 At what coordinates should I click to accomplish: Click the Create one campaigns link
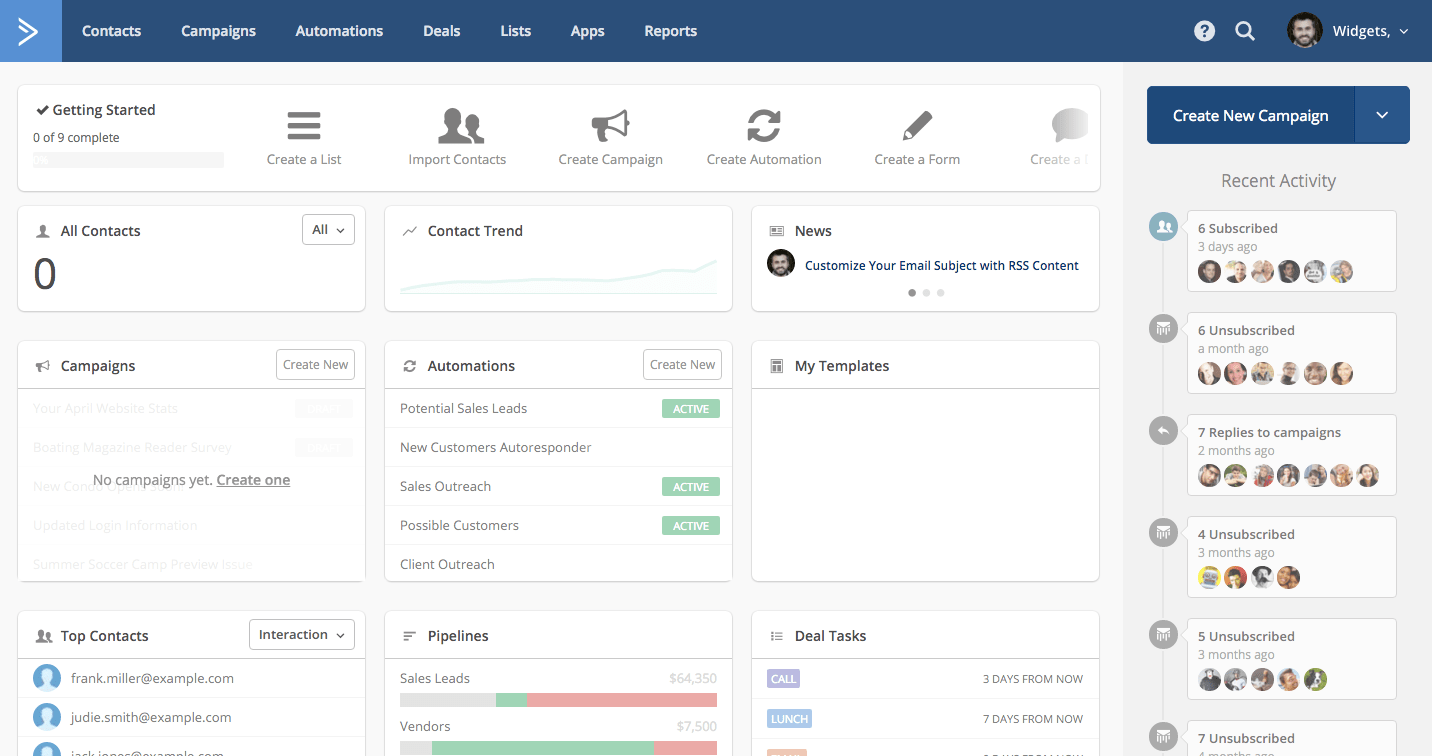[x=253, y=479]
